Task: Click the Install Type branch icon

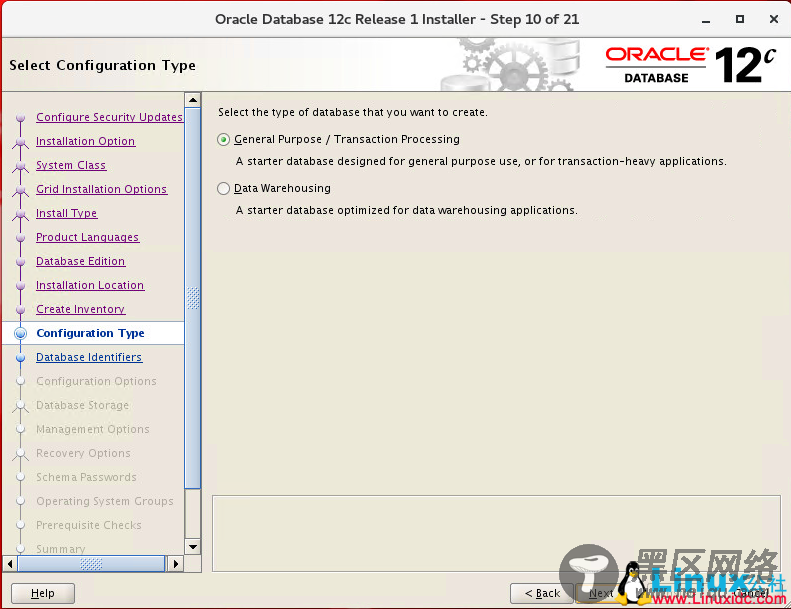Action: 20,215
